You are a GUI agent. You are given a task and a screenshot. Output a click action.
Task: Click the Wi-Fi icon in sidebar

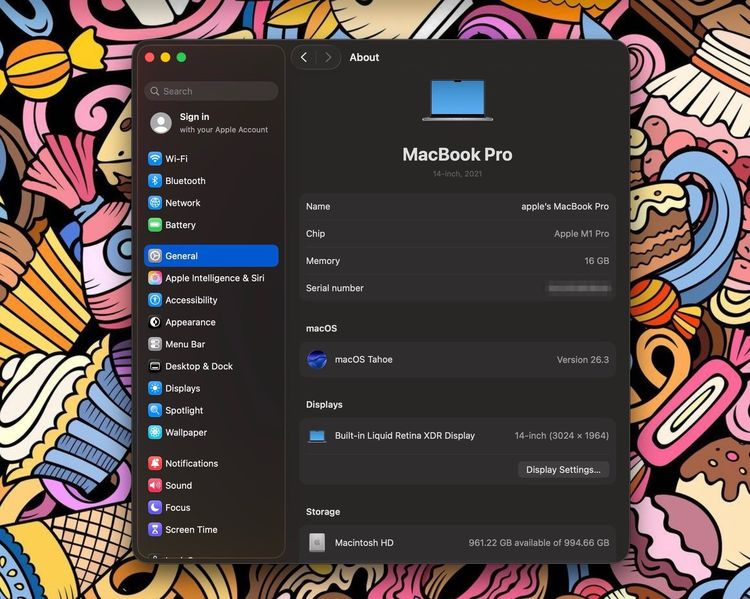tap(154, 158)
